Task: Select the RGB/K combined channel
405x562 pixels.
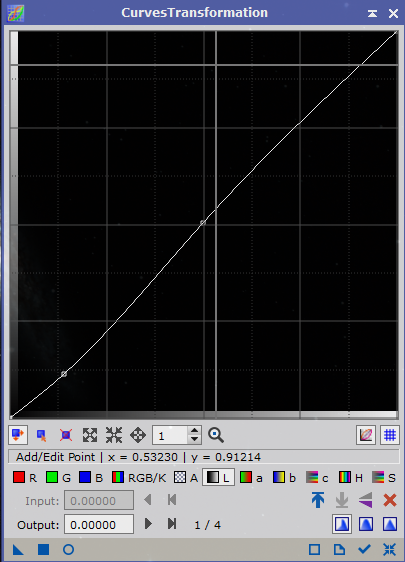Action: point(139,478)
